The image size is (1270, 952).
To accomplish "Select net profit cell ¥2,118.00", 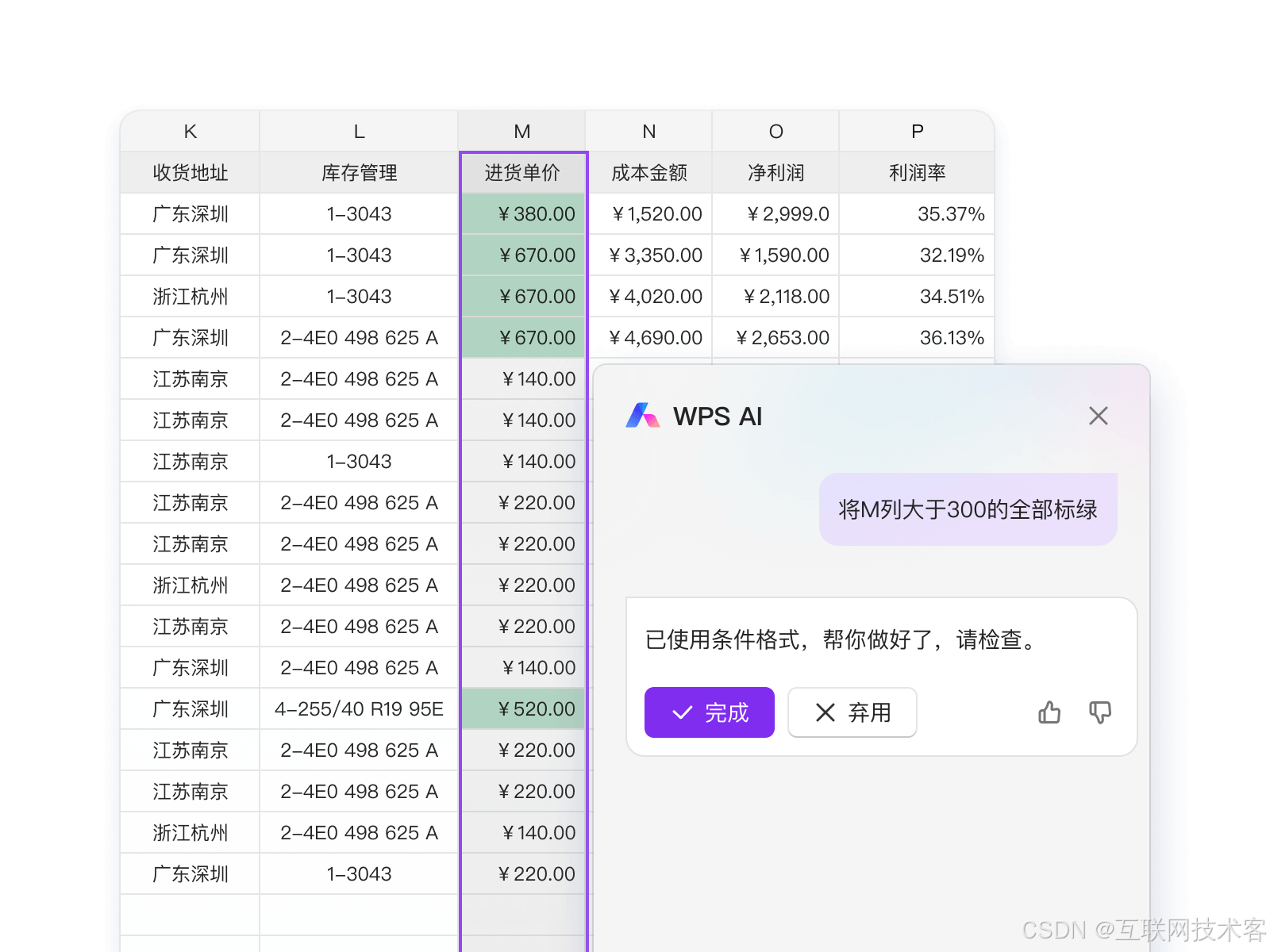I will point(776,297).
